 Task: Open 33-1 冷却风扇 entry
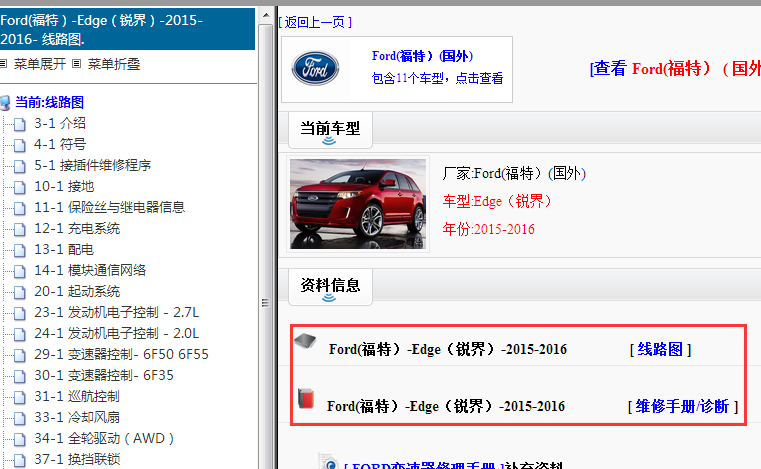click(x=77, y=417)
